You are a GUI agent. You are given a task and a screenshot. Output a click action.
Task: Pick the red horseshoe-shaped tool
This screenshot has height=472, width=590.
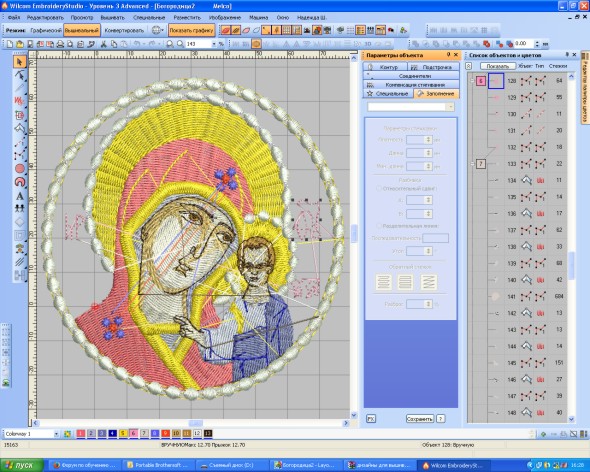point(20,182)
